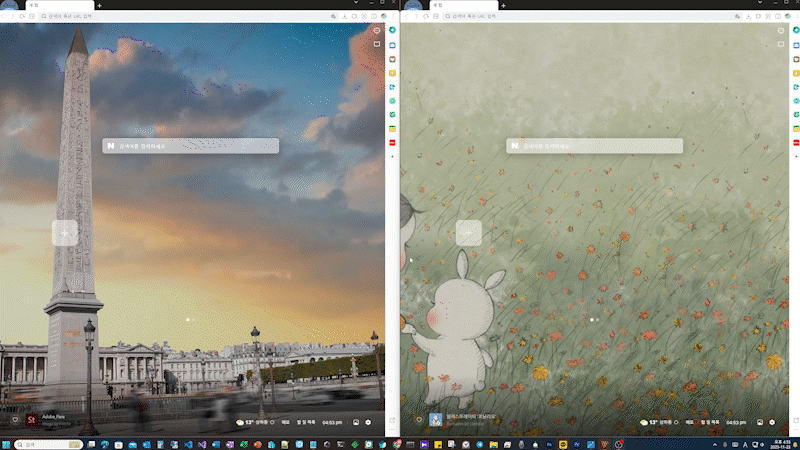The width and height of the screenshot is (800, 450).
Task: Click Naver search box on left page
Action: click(190, 146)
